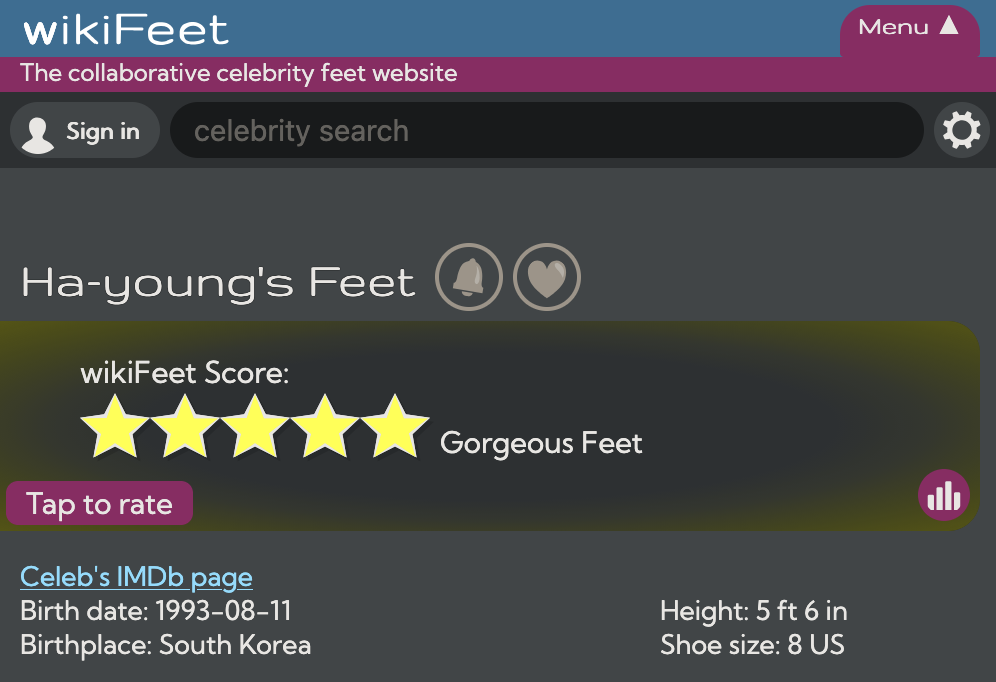Select the first rating star
The image size is (996, 682).
pyautogui.click(x=115, y=425)
